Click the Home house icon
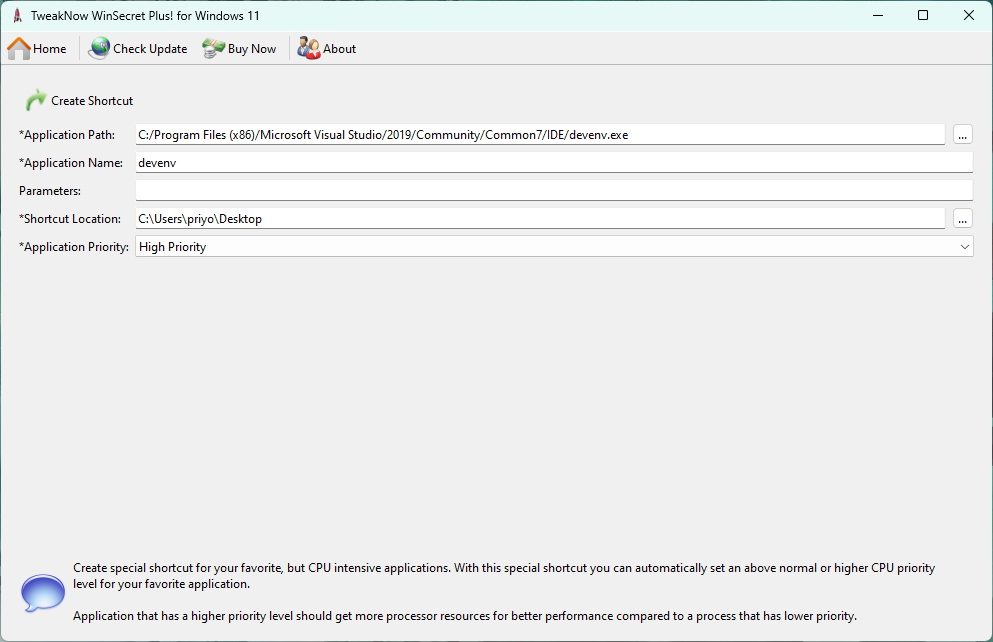The height and width of the screenshot is (642, 993). point(19,48)
